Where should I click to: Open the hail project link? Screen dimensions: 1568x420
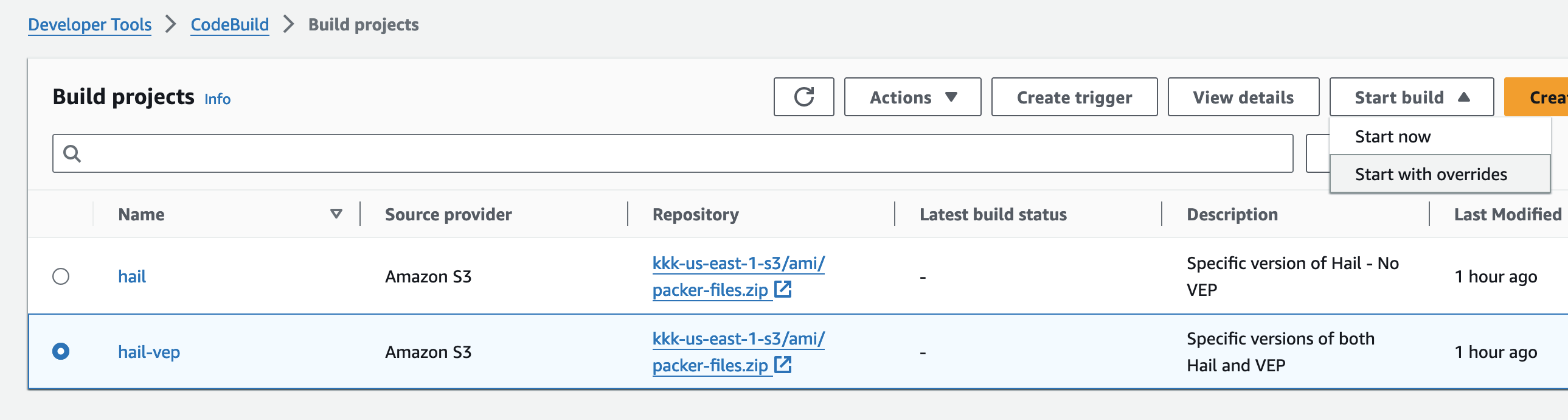(132, 277)
